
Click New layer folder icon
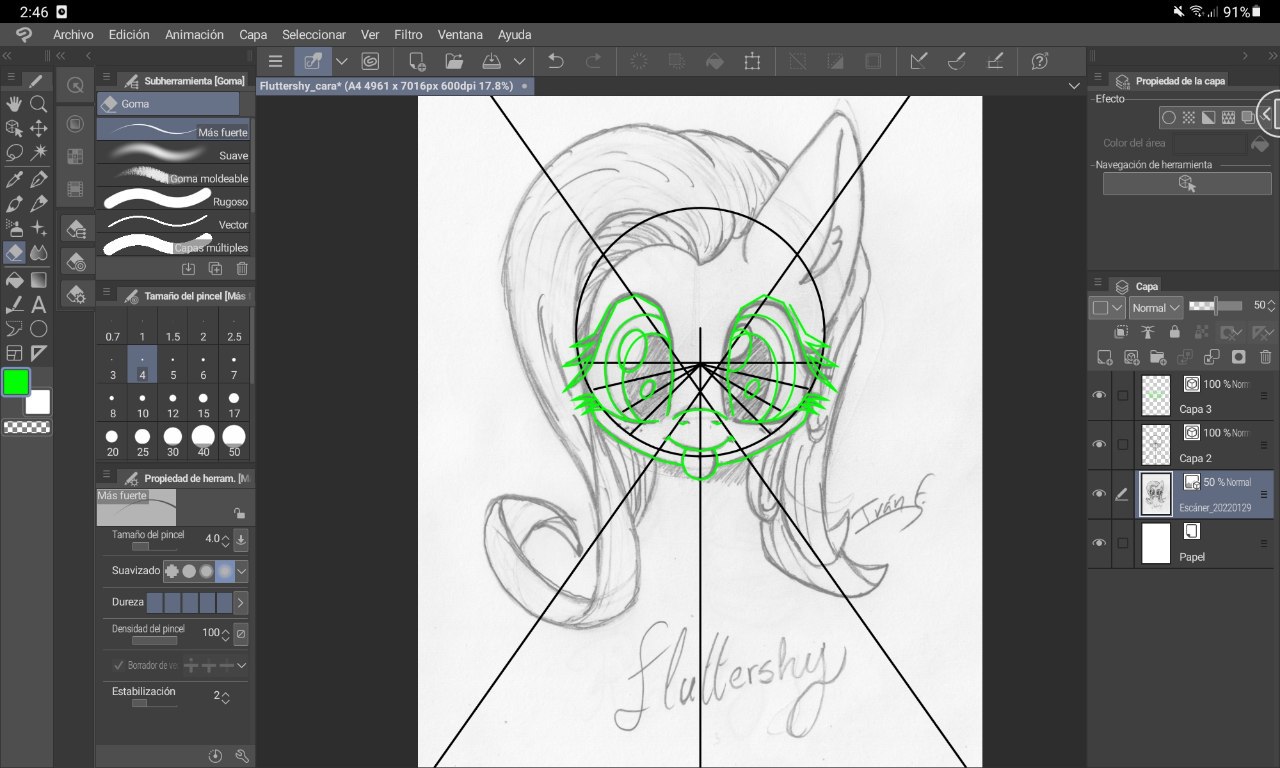(x=1158, y=357)
